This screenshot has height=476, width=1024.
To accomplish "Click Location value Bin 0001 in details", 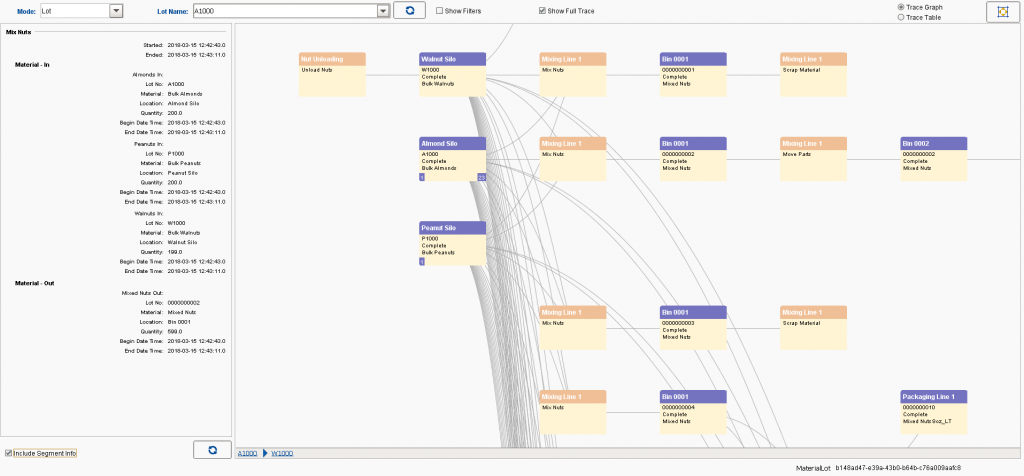I will coord(179,322).
